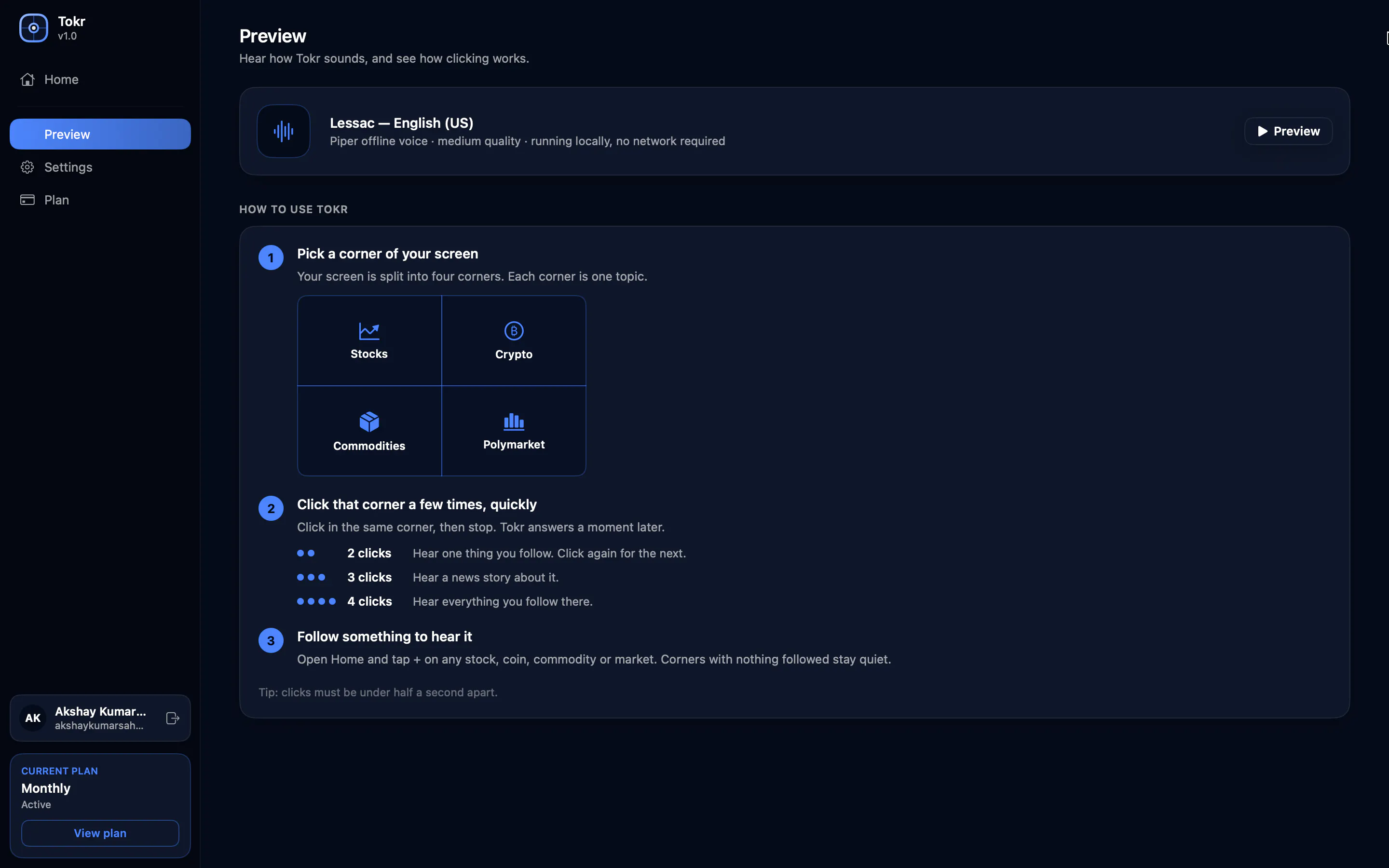Play the Lessac voice Preview button
Image resolution: width=1389 pixels, height=868 pixels.
pos(1288,131)
